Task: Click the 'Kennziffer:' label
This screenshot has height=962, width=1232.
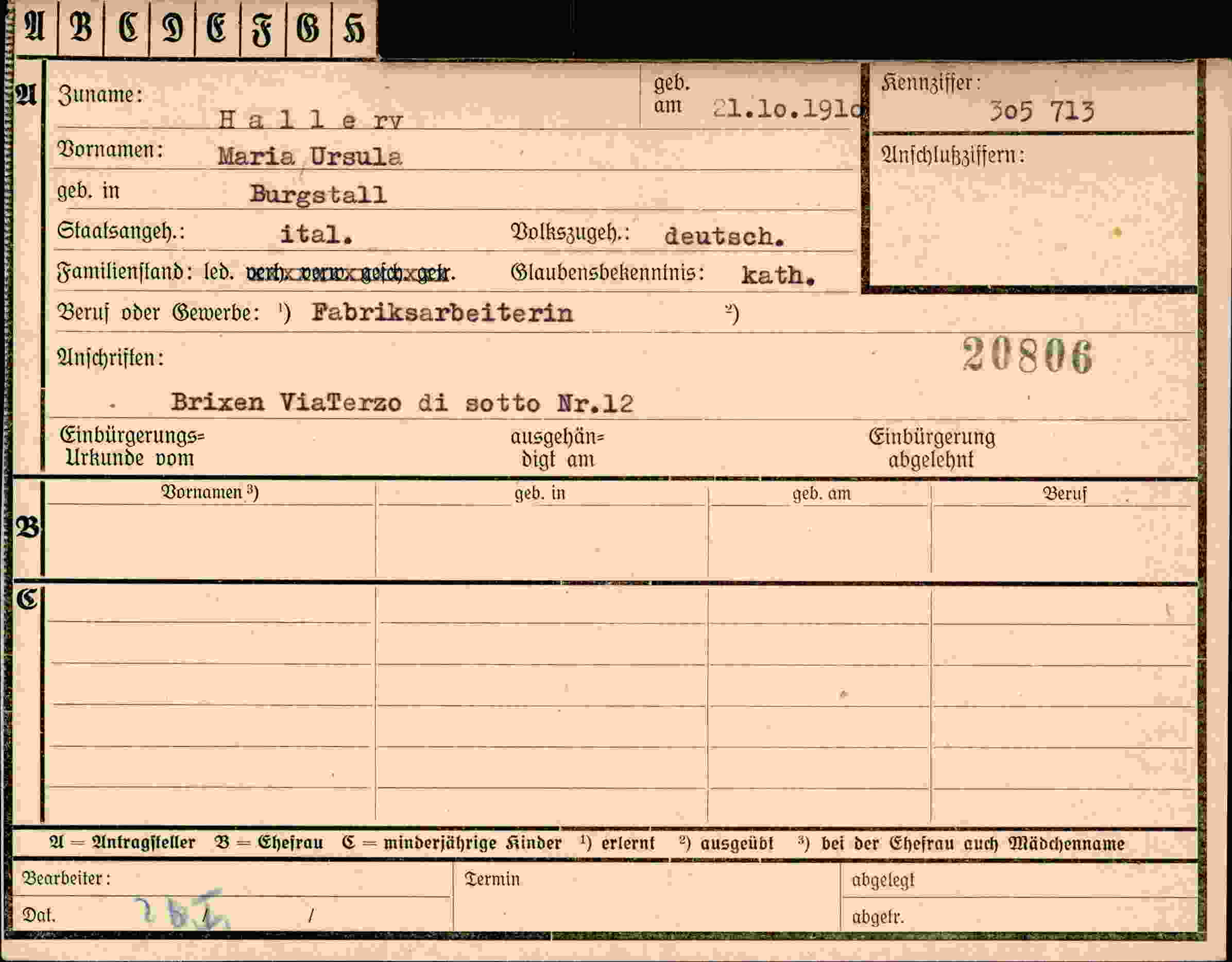Action: (x=931, y=83)
